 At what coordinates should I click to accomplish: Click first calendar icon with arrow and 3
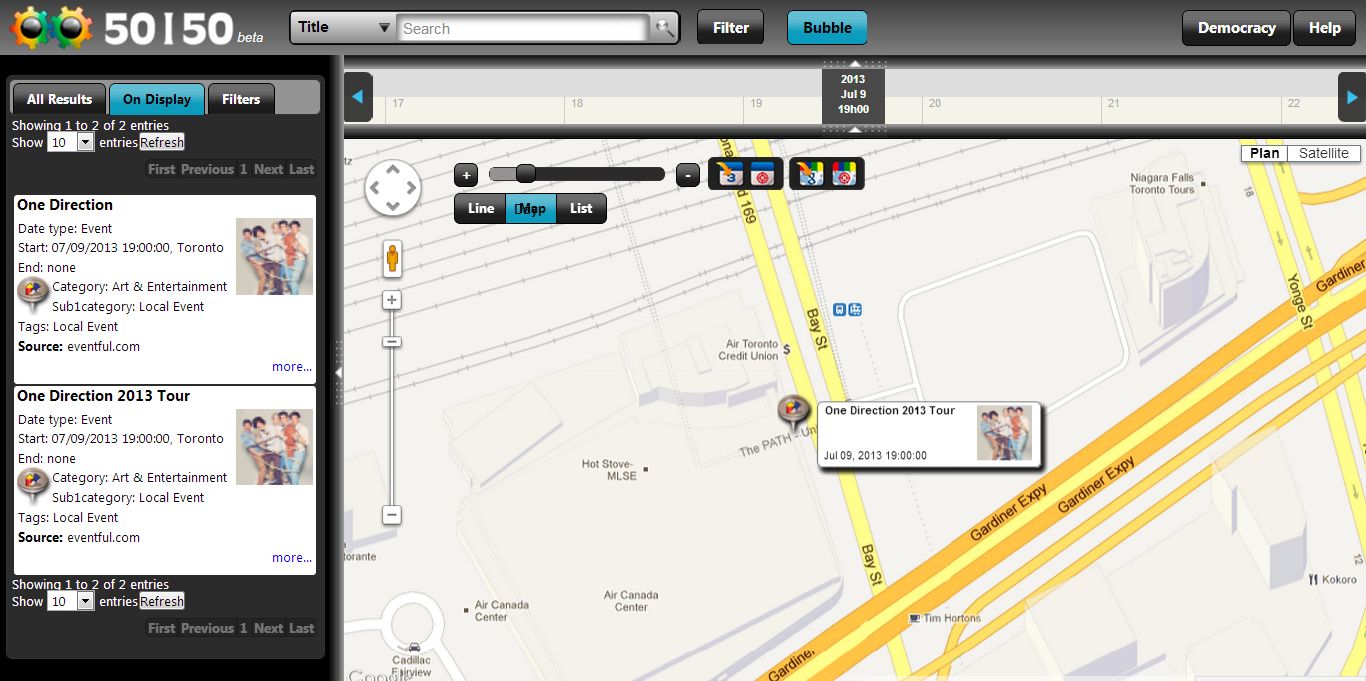pos(731,174)
